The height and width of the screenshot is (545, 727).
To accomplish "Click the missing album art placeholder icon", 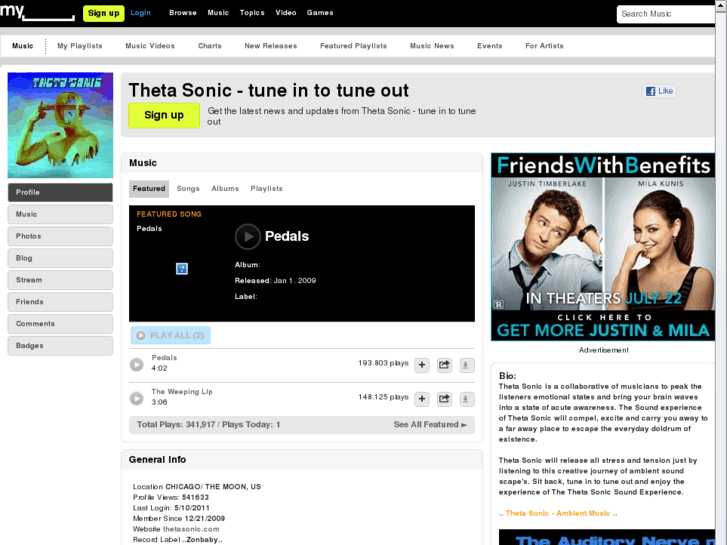I will 182,269.
